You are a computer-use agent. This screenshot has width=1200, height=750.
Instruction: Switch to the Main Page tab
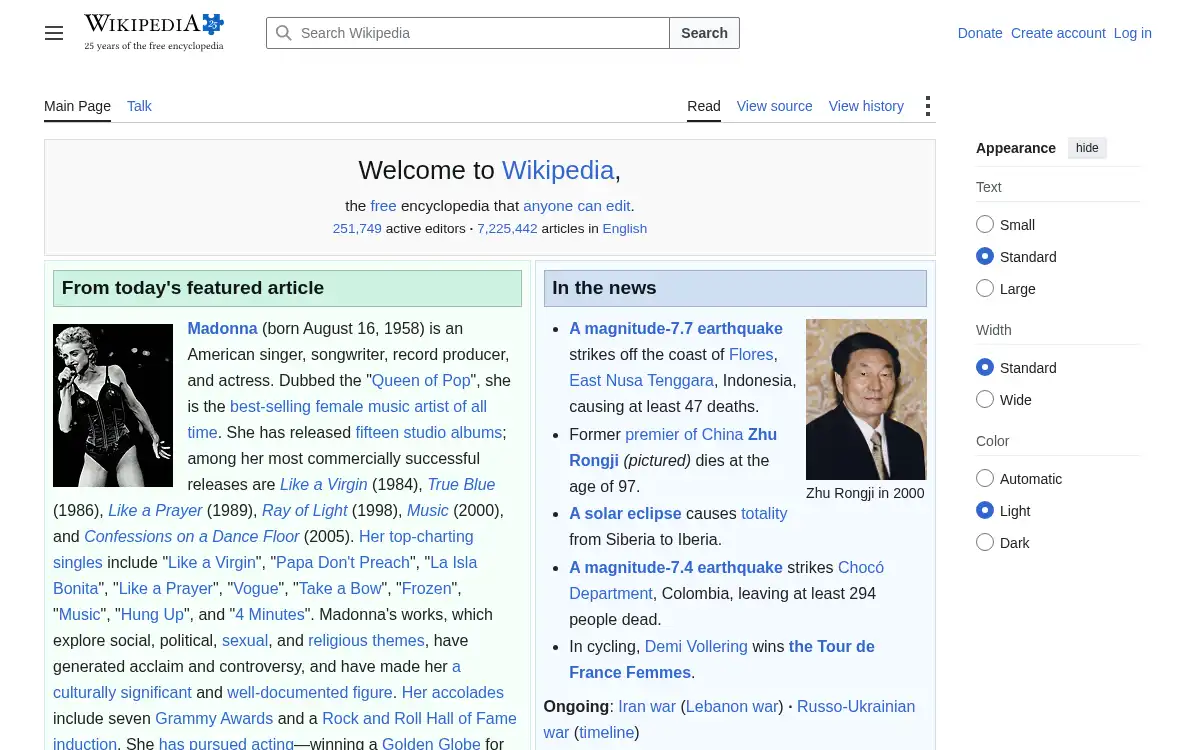coord(77,106)
